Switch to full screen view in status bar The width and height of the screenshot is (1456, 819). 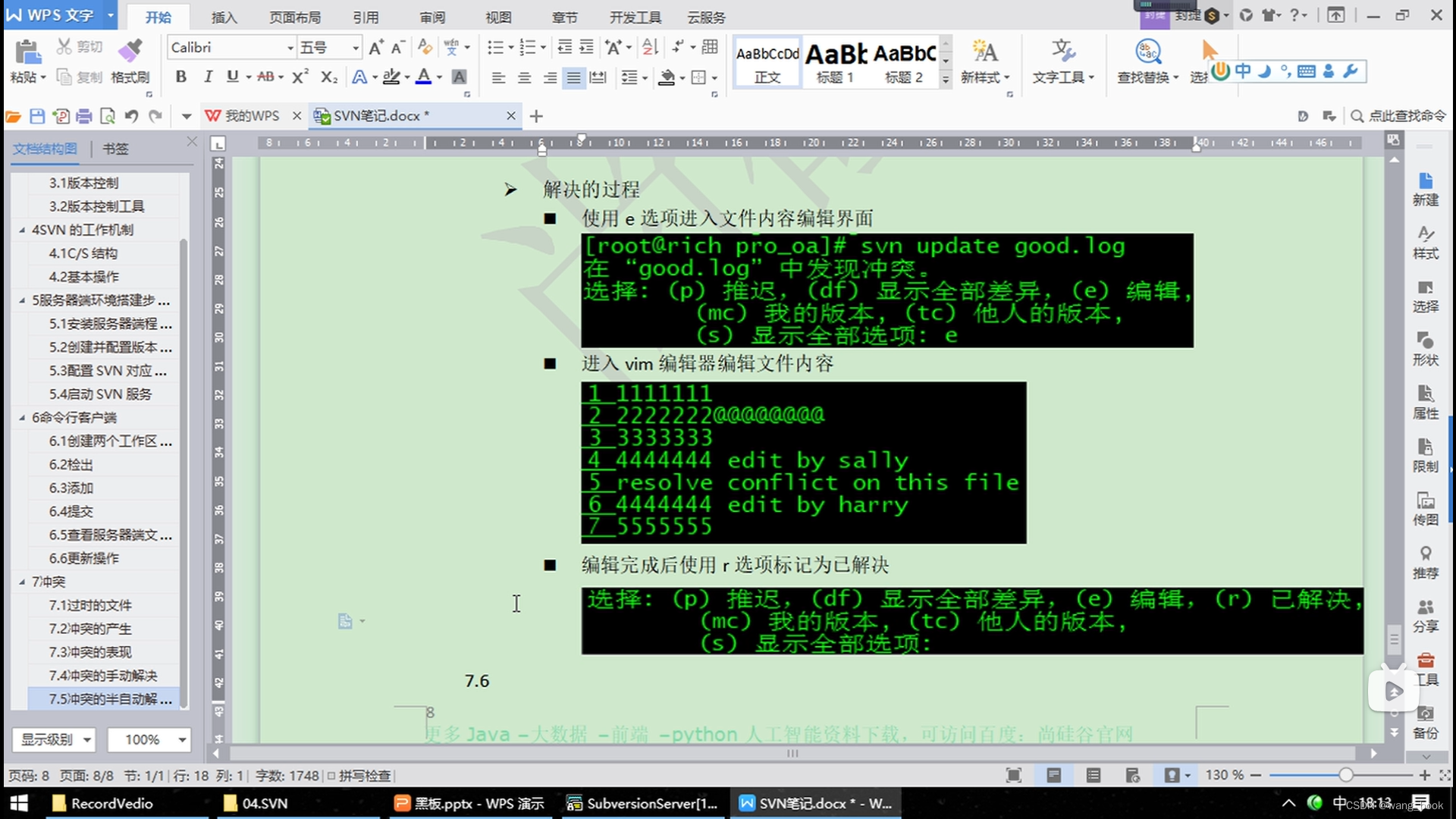pos(1013,775)
